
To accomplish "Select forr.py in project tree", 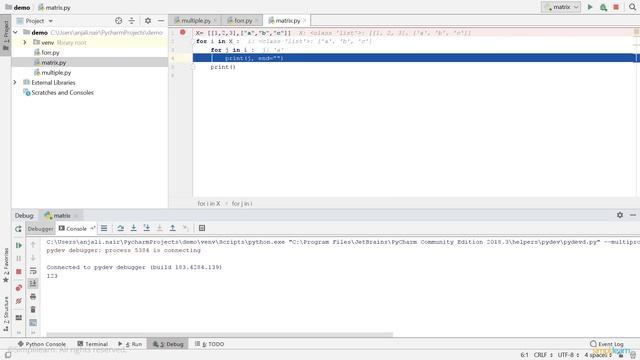I will pos(50,53).
